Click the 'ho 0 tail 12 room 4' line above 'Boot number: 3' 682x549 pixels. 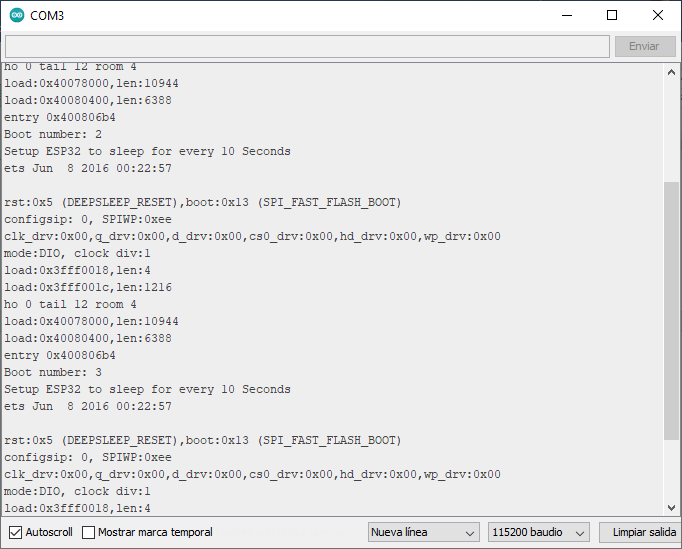[70, 304]
